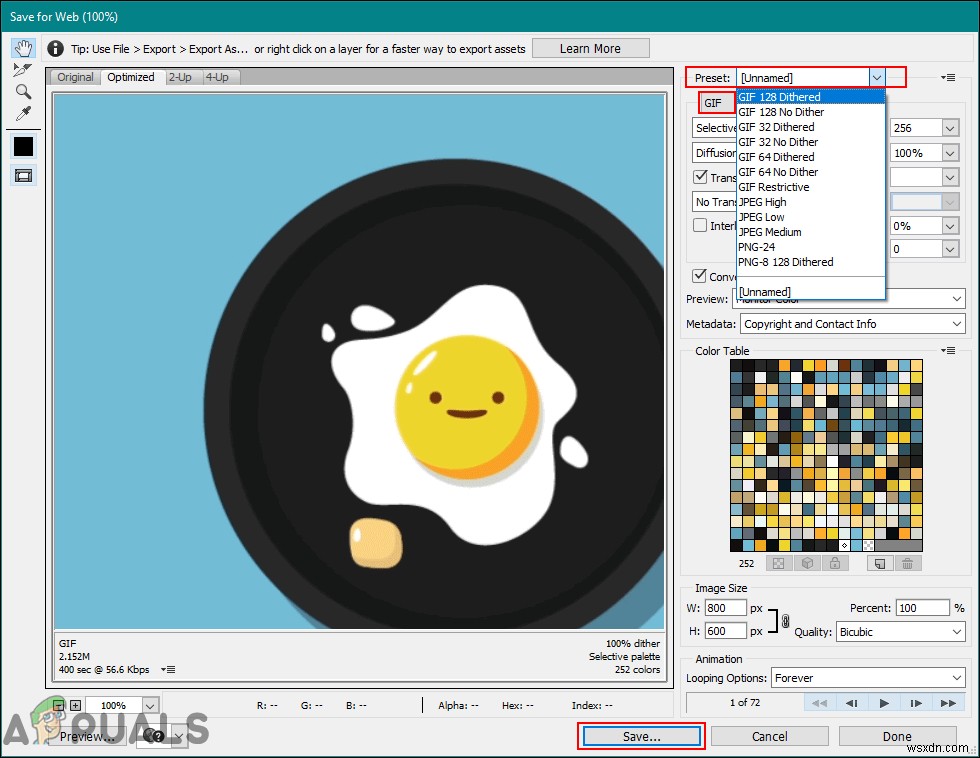Select the Zoom tool
This screenshot has height=758, width=980.
[x=23, y=92]
